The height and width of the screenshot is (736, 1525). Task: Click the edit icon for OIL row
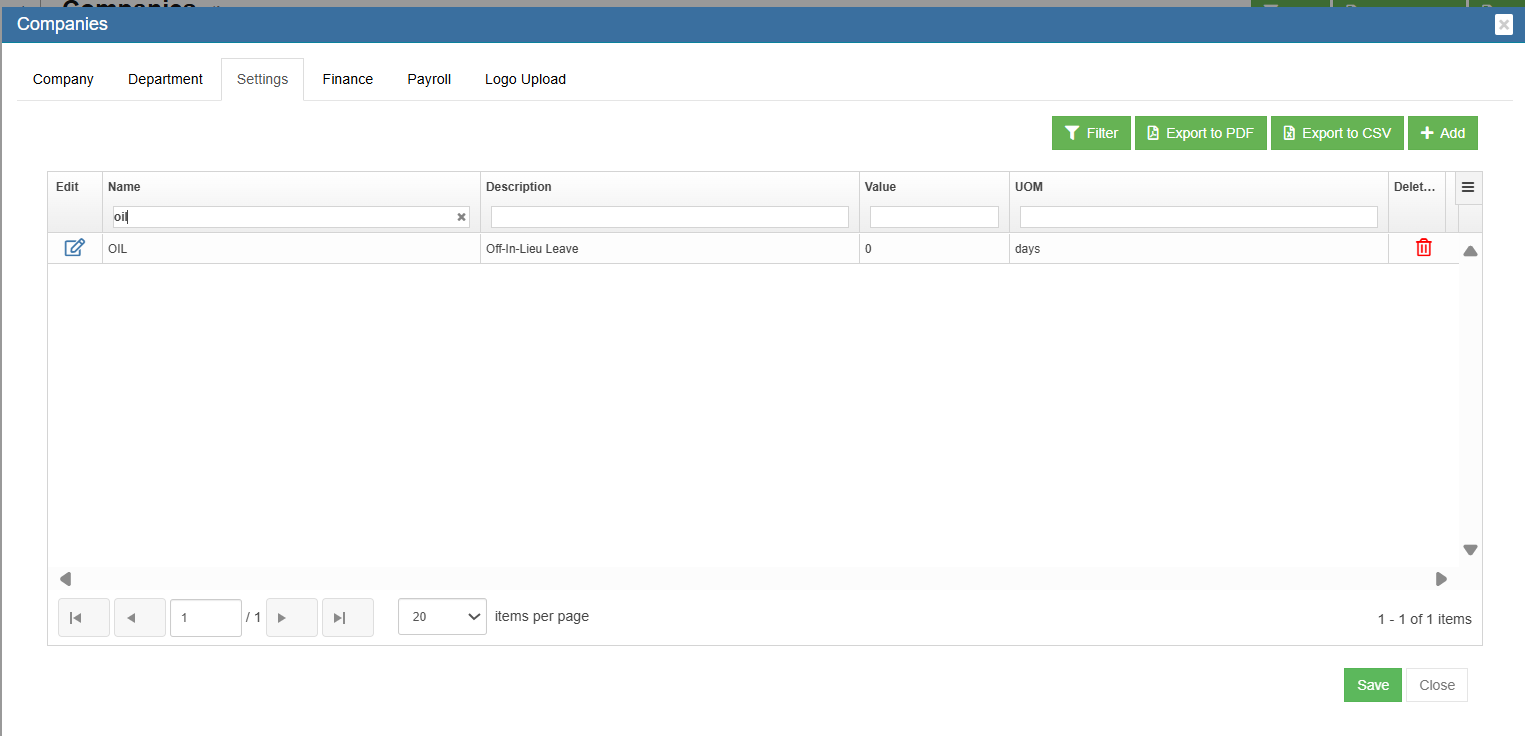pos(74,248)
